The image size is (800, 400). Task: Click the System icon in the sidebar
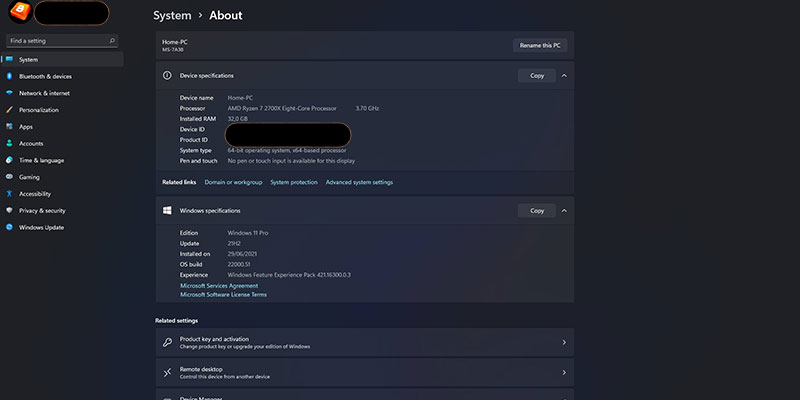[x=9, y=60]
